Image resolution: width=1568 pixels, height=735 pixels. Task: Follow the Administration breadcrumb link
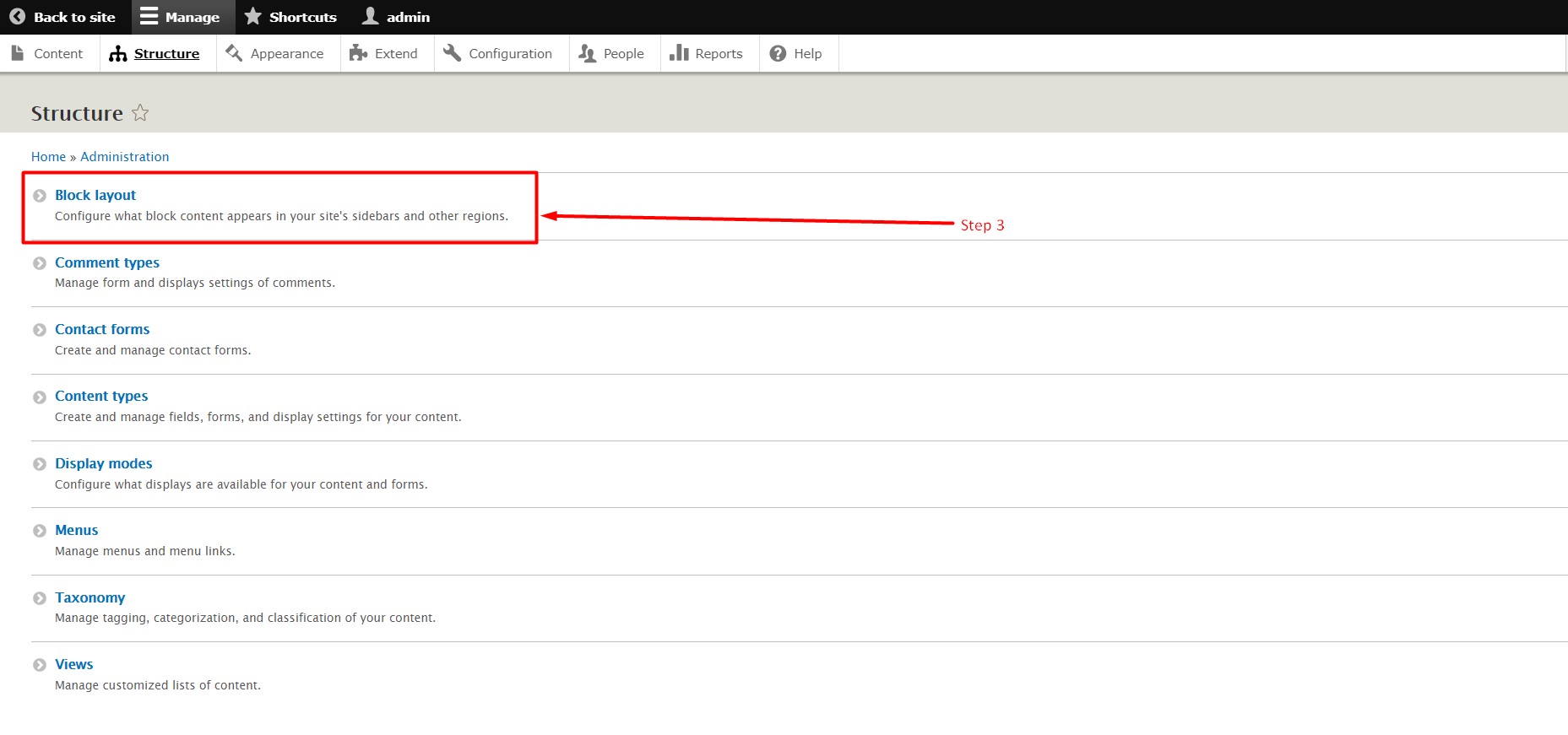124,157
